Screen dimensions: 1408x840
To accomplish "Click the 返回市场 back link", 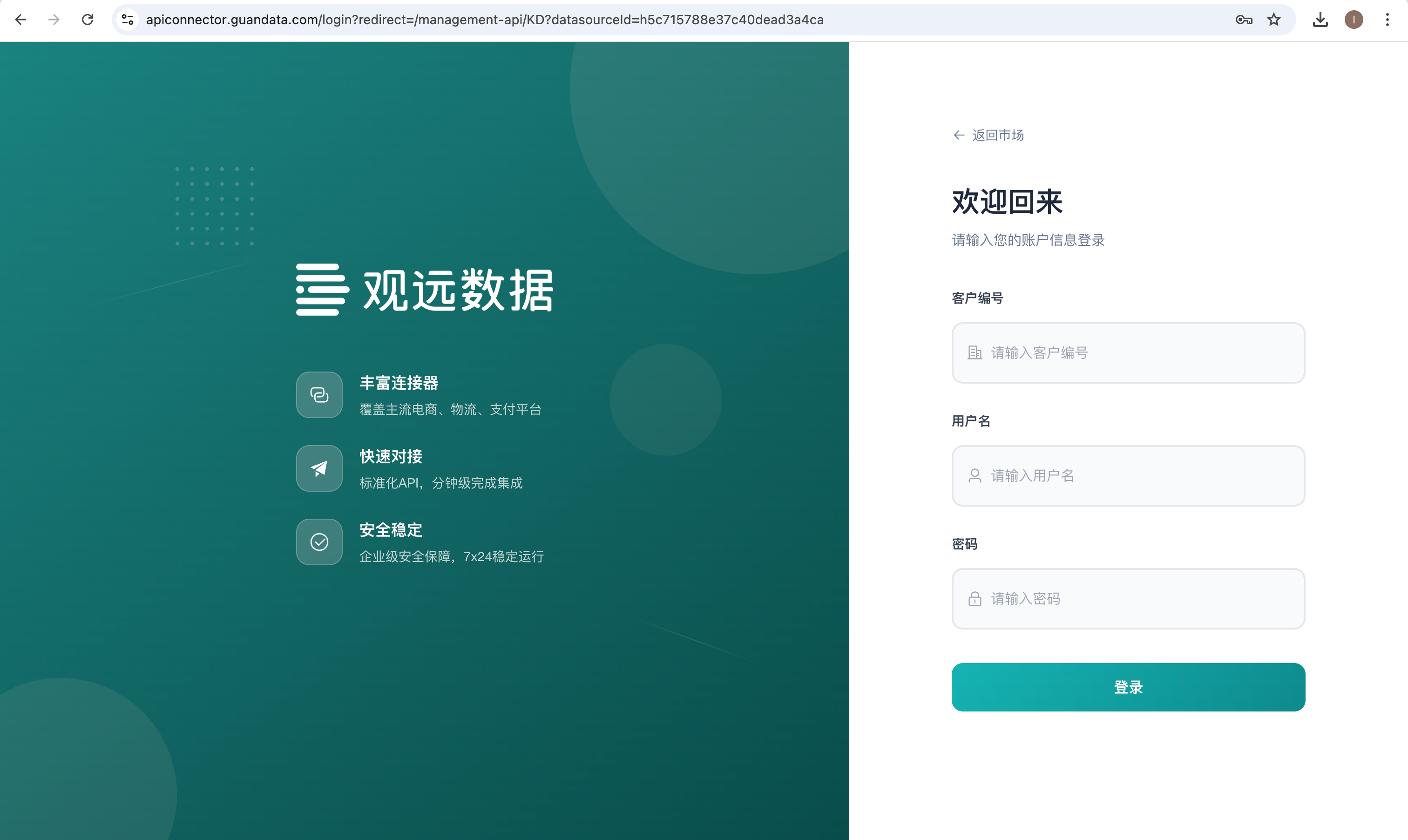I will pos(988,135).
